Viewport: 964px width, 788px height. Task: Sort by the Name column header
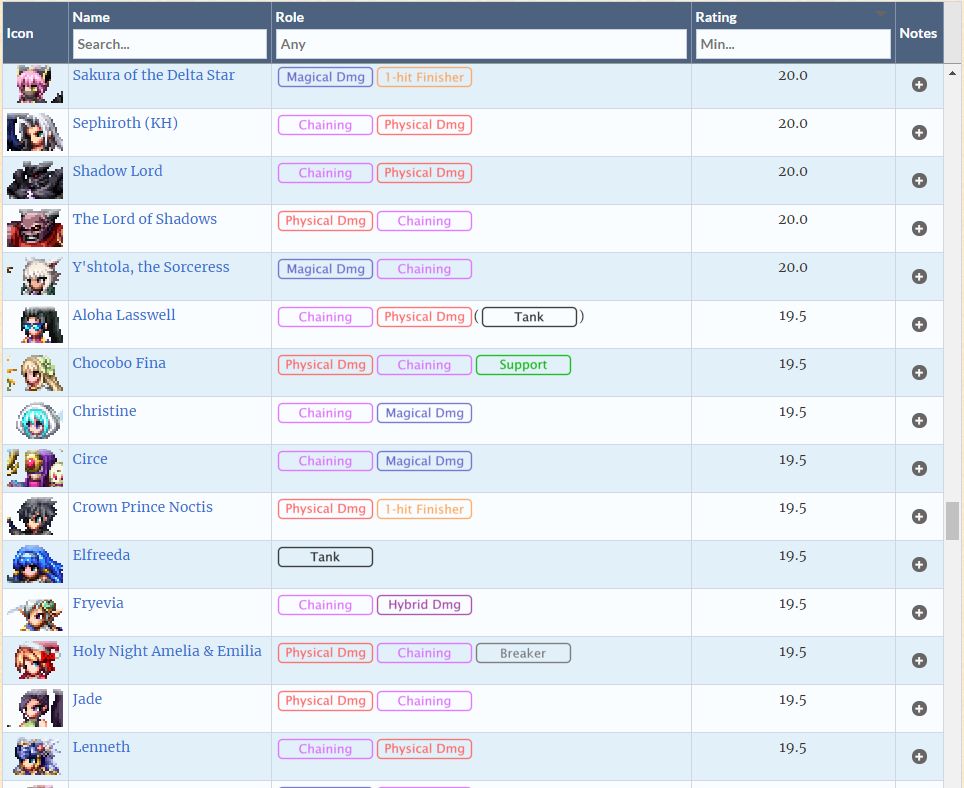(91, 17)
